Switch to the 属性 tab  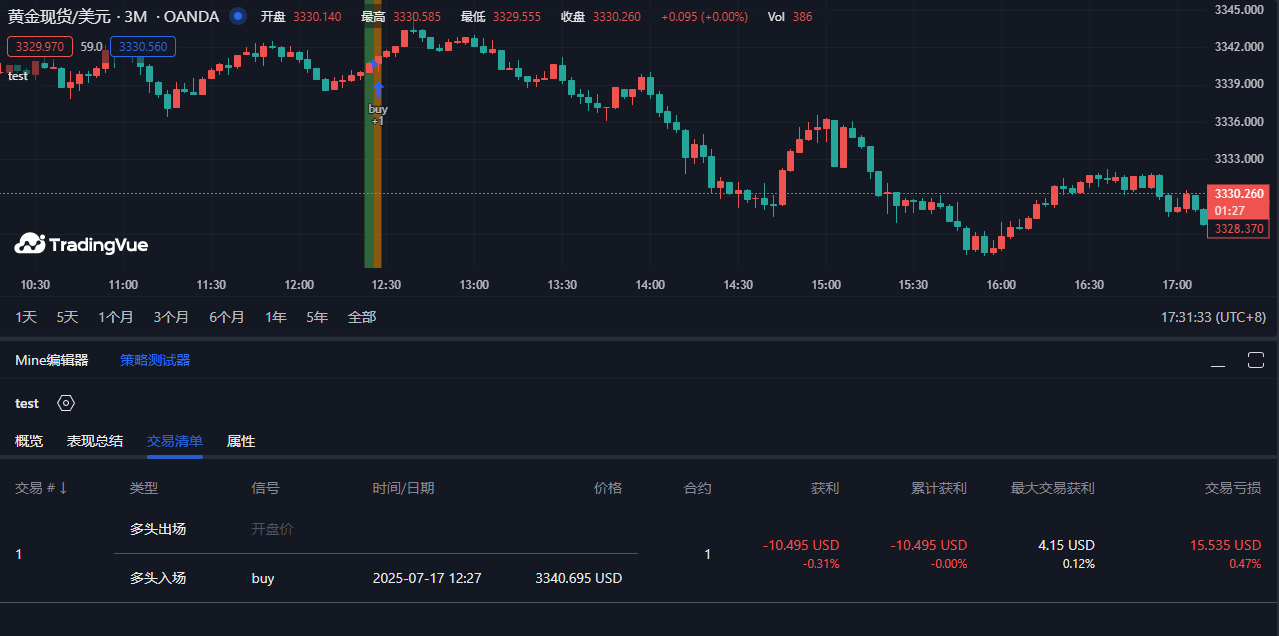(x=241, y=441)
